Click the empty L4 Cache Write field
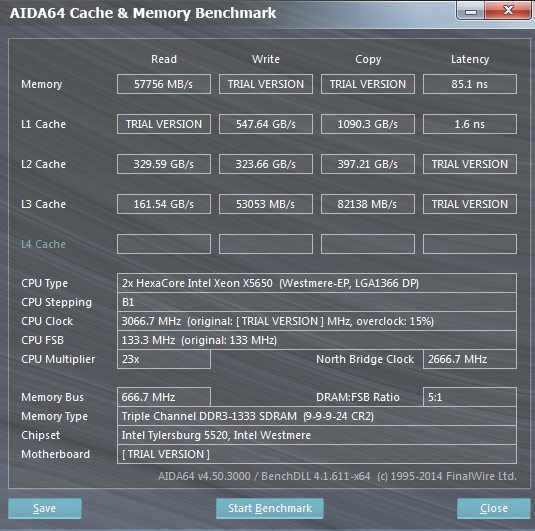 coord(266,244)
